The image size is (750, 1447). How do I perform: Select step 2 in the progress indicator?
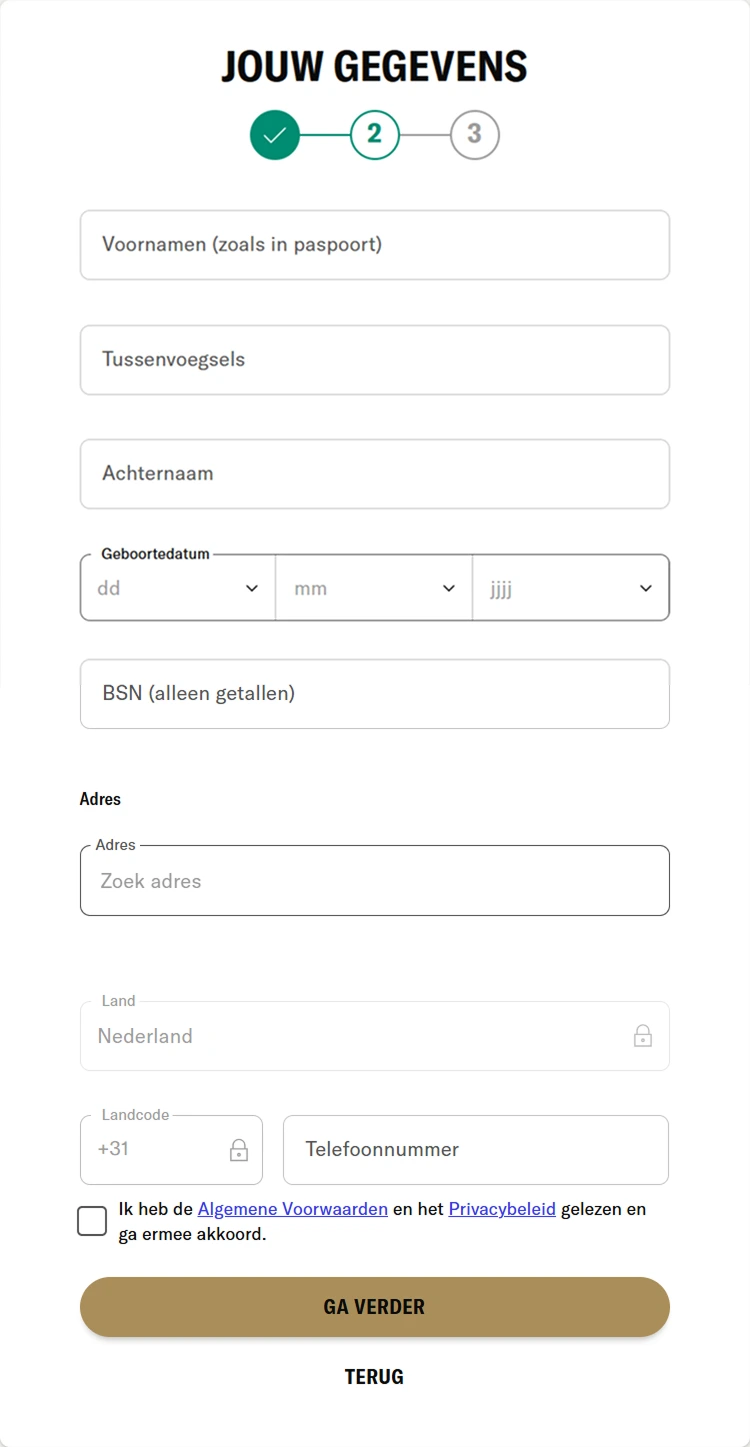[375, 134]
